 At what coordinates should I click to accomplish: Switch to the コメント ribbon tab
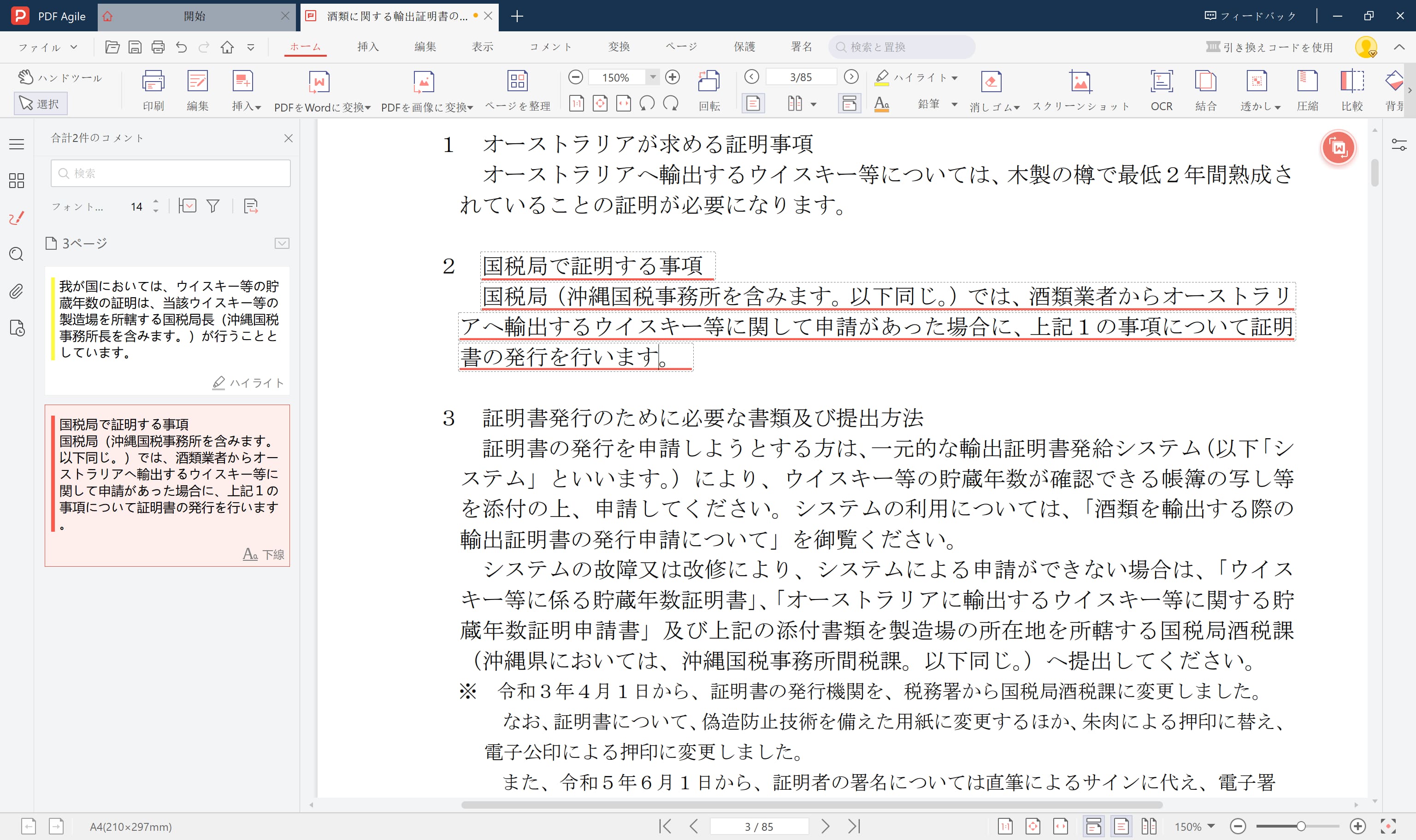pos(549,47)
